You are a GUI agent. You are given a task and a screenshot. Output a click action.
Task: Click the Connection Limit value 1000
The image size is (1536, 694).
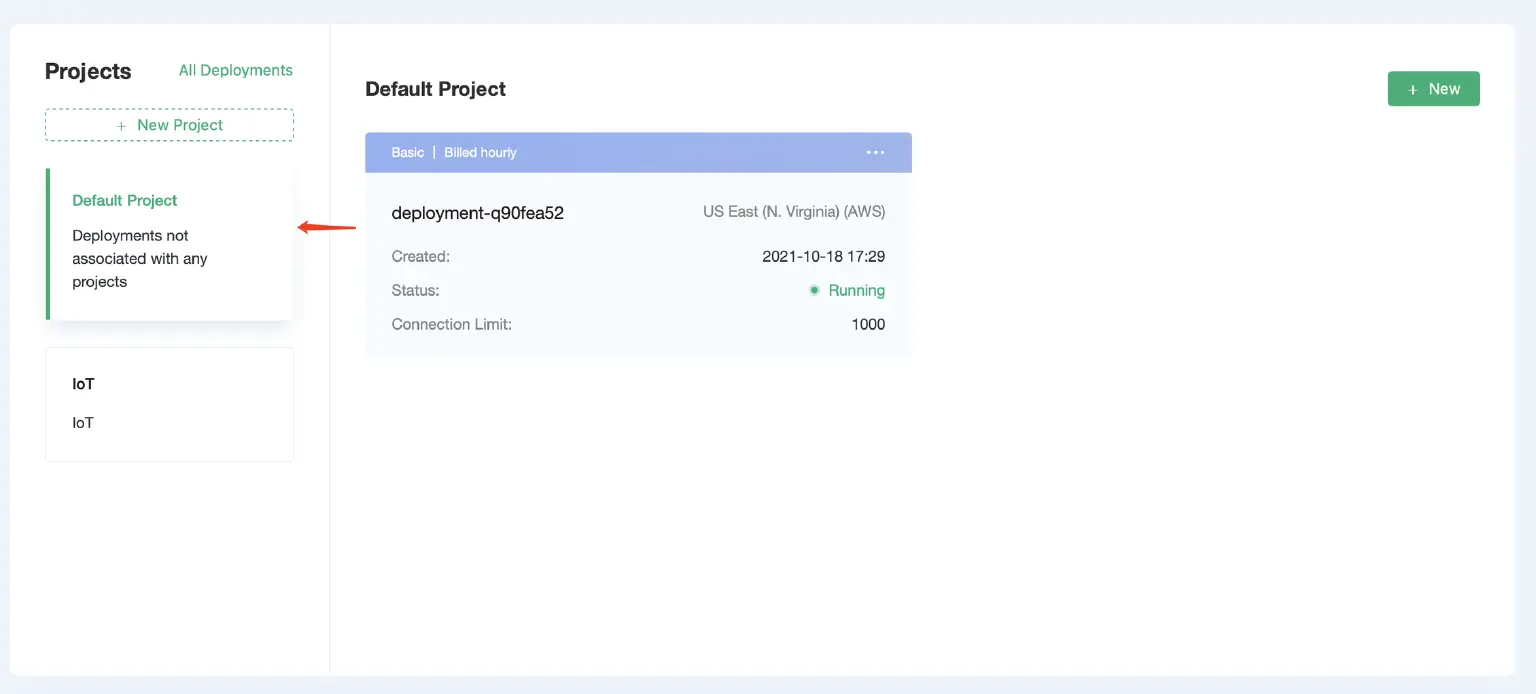pyautogui.click(x=870, y=324)
